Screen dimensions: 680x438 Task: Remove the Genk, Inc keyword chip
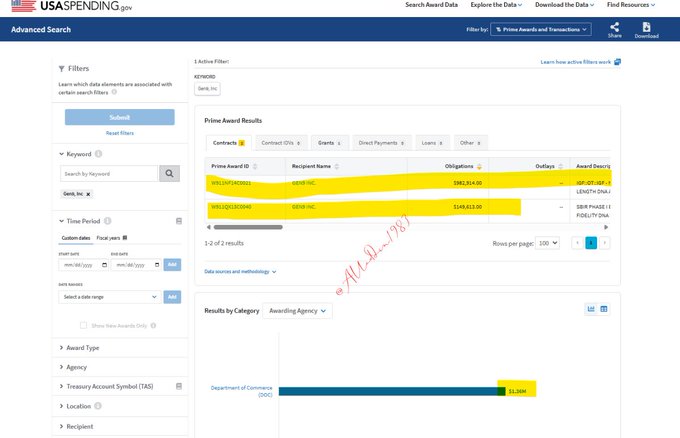(88, 193)
